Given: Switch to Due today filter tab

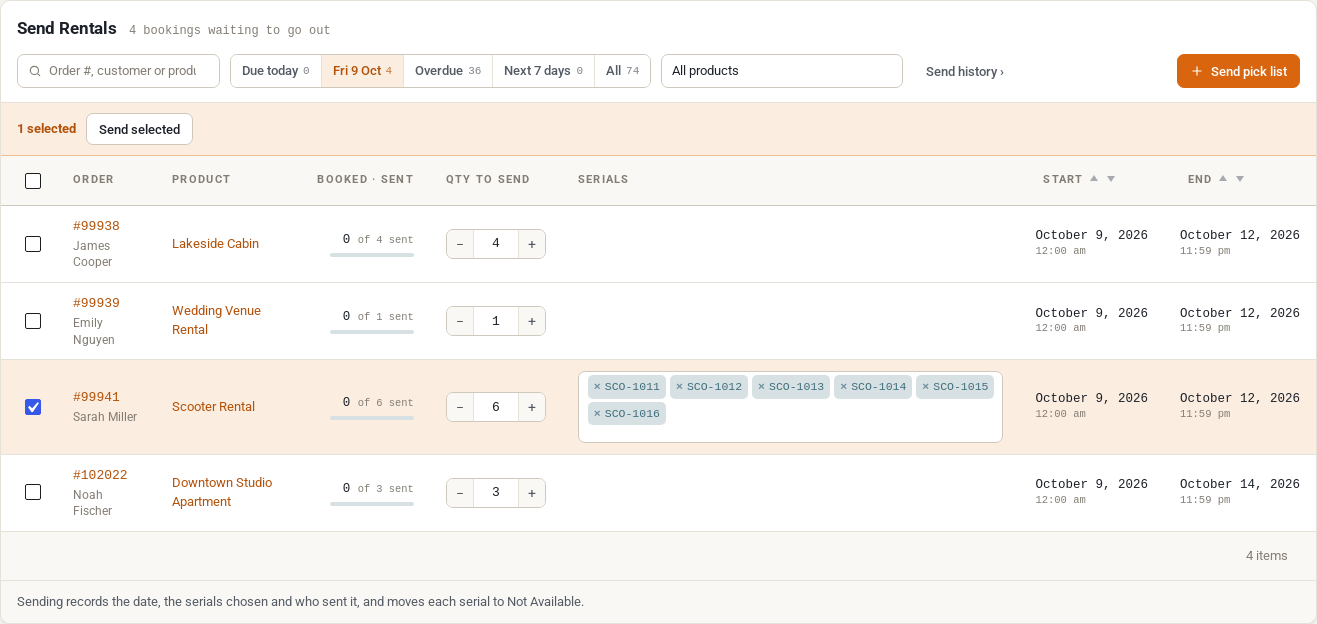Looking at the screenshot, I should [276, 71].
